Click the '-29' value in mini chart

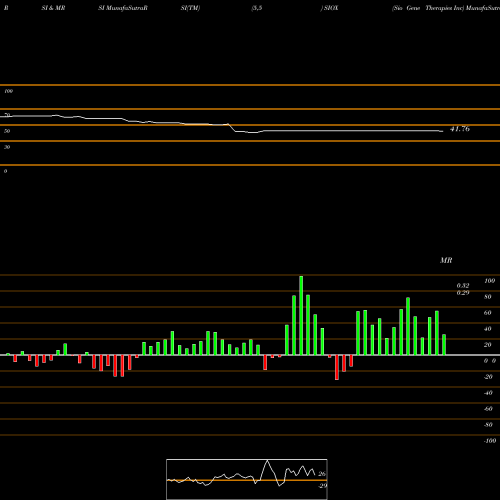[322, 486]
